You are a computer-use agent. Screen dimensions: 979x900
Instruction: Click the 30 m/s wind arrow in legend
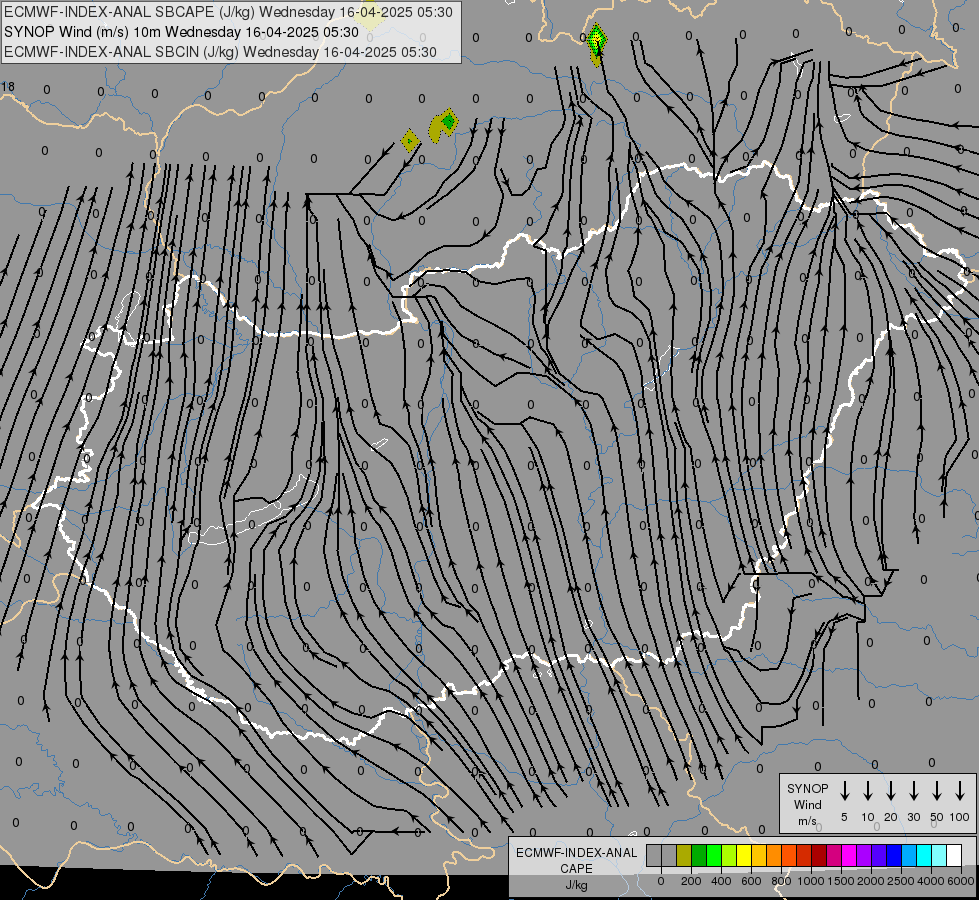[914, 791]
